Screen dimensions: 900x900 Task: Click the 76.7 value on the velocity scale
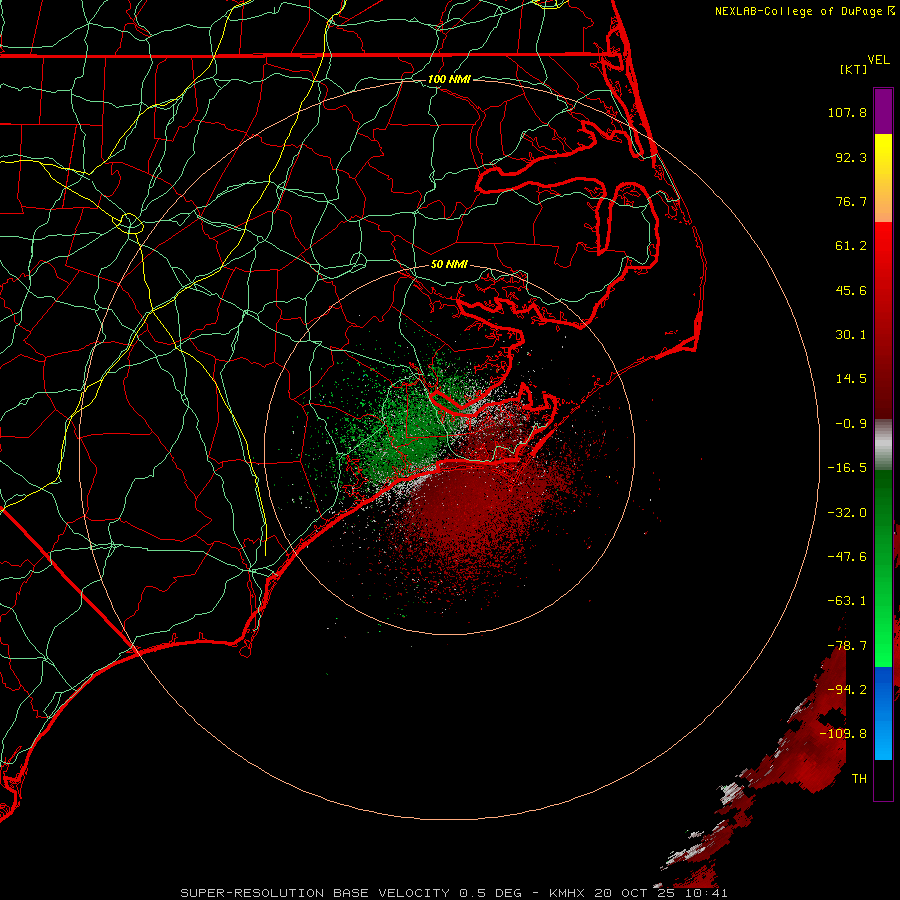(x=851, y=201)
